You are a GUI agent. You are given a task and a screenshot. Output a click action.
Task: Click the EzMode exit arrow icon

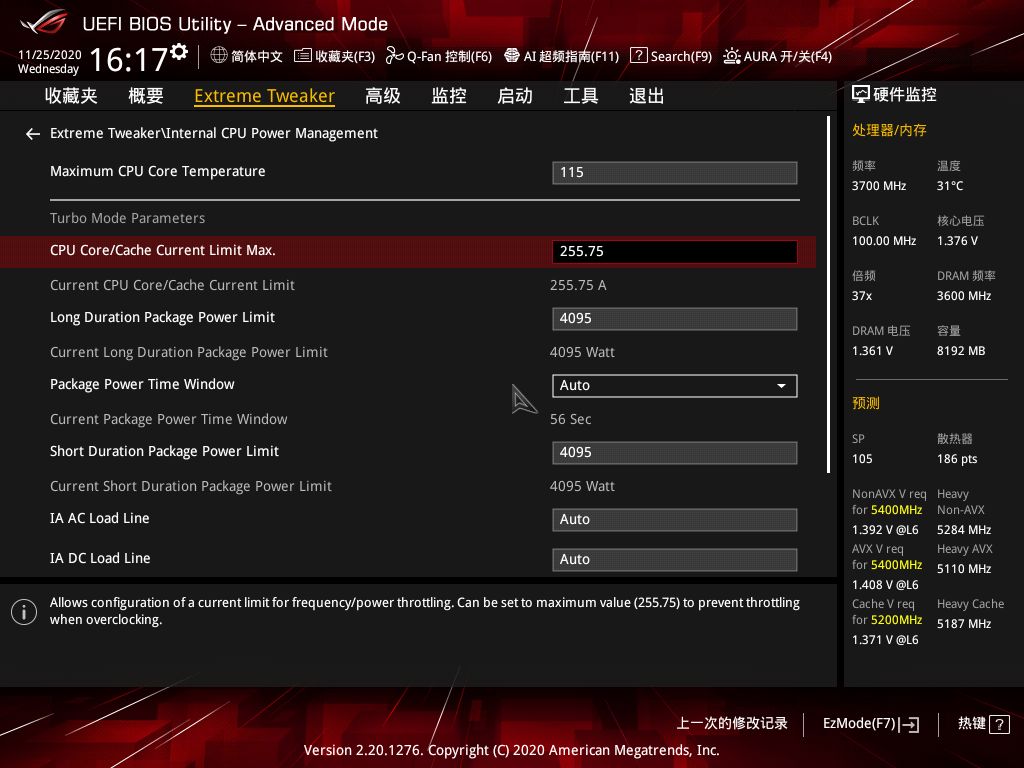(x=910, y=724)
